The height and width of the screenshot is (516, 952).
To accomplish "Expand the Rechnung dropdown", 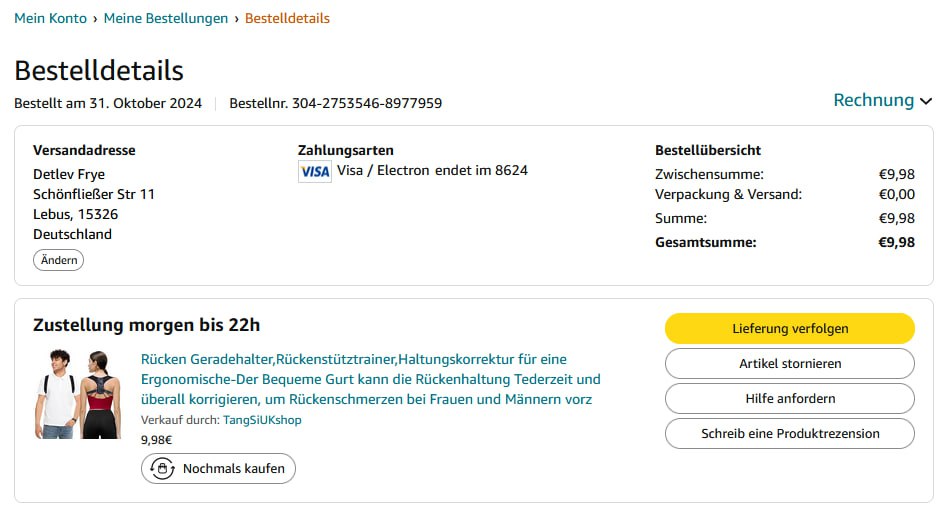I will pyautogui.click(x=882, y=100).
